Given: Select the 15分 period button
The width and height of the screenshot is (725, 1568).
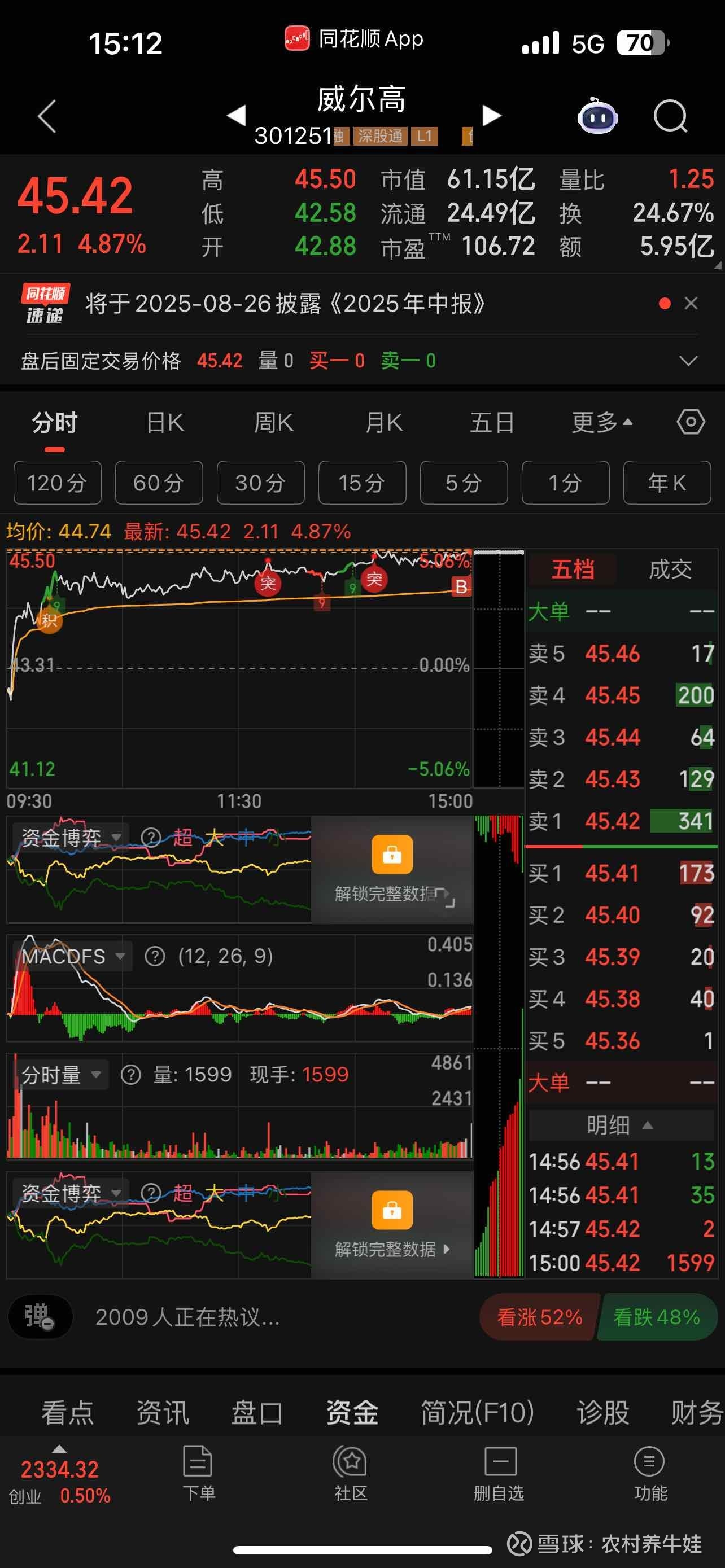Looking at the screenshot, I should [362, 483].
